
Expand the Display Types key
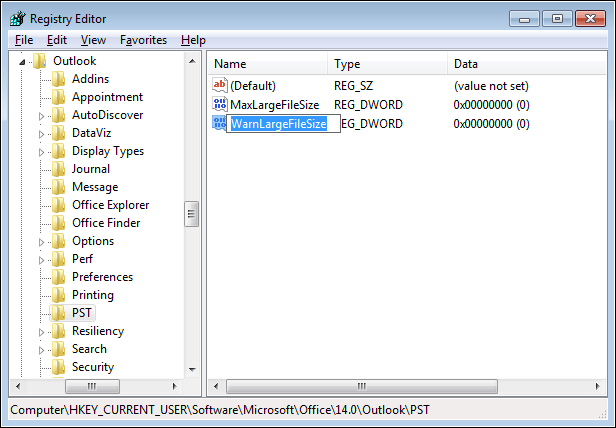click(41, 152)
